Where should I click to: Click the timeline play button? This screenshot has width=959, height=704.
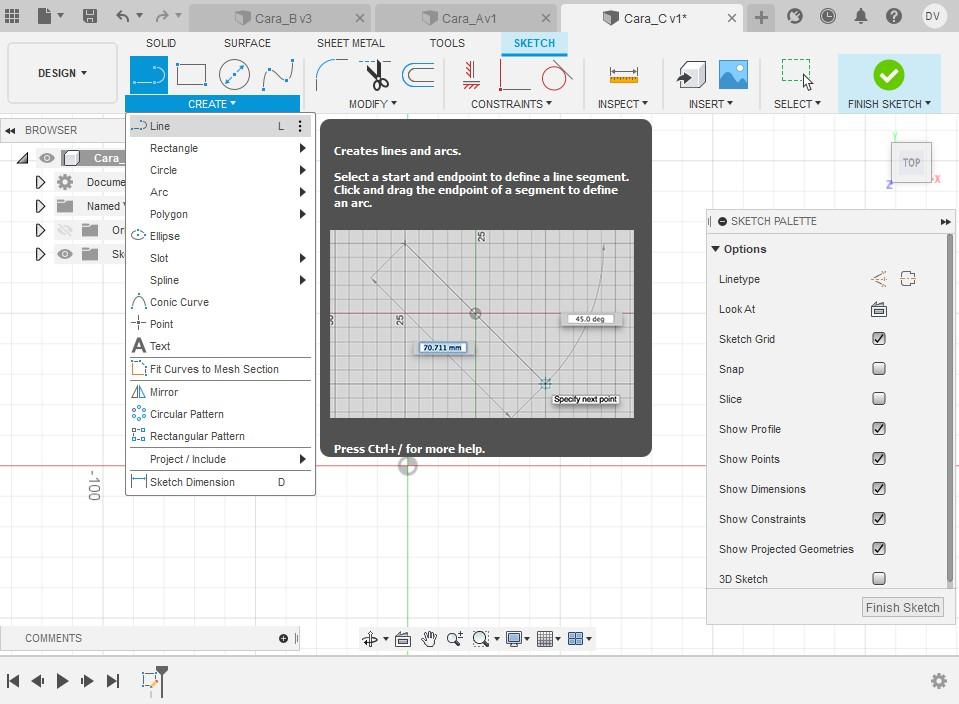click(x=62, y=681)
